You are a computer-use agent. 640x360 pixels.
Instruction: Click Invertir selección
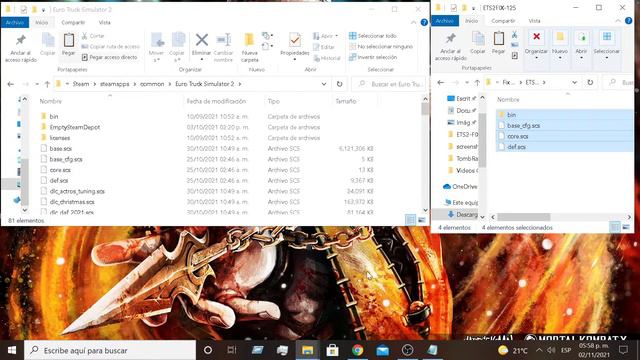coord(373,57)
